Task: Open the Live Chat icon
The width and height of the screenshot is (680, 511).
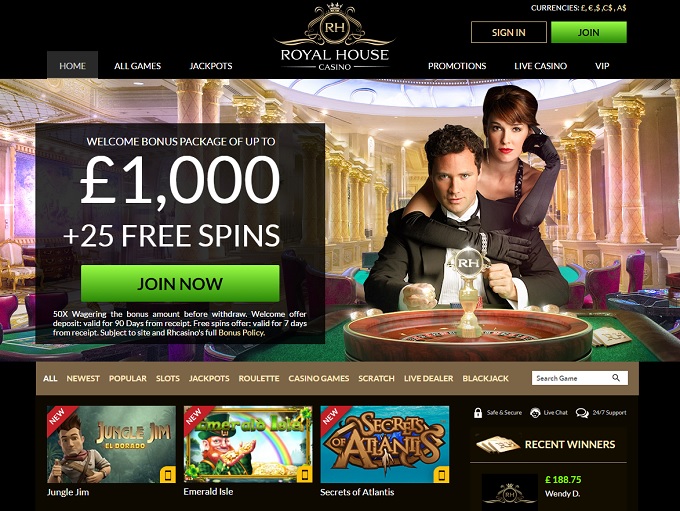Action: click(x=535, y=413)
